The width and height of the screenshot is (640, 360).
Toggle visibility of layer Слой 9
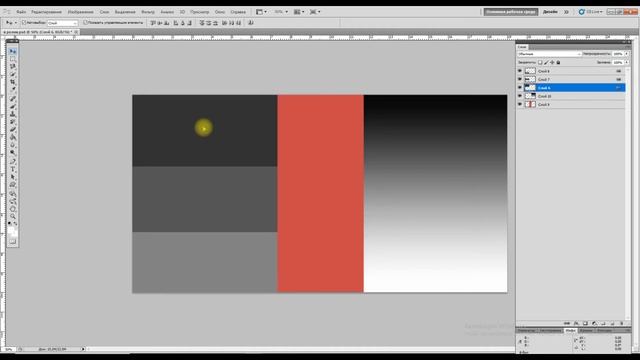pyautogui.click(x=520, y=104)
